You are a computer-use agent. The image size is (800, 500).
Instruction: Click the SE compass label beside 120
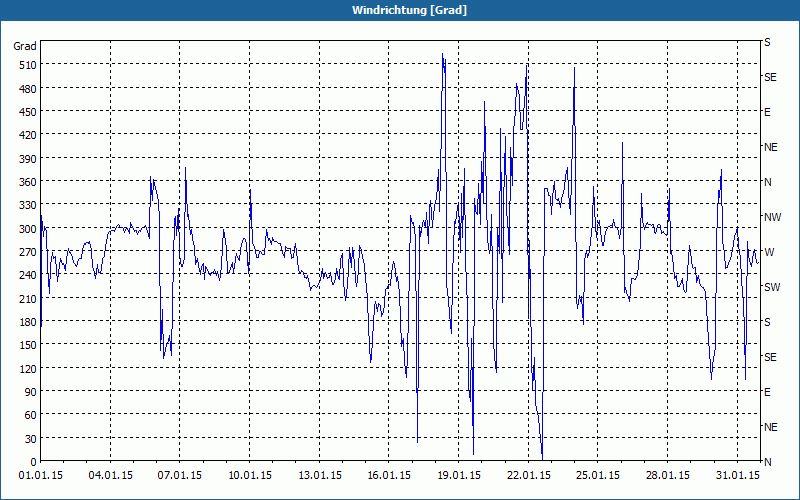[x=770, y=357]
